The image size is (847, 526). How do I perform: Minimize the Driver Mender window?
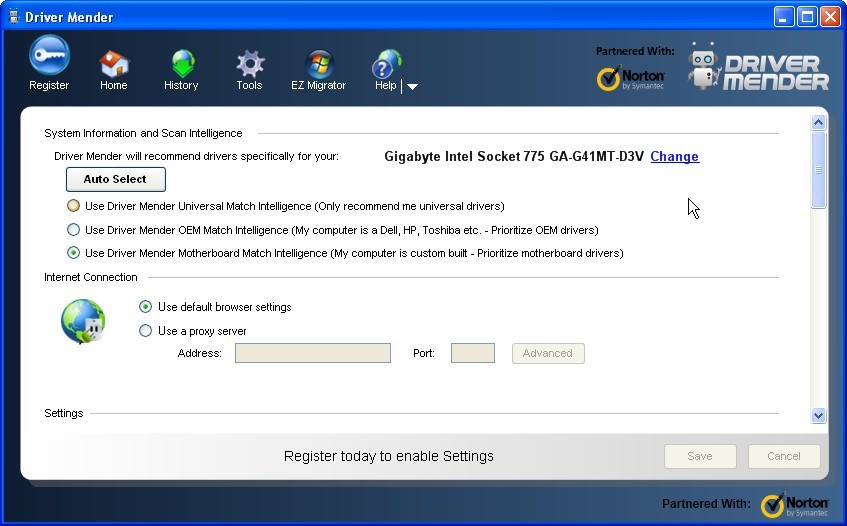pos(784,17)
